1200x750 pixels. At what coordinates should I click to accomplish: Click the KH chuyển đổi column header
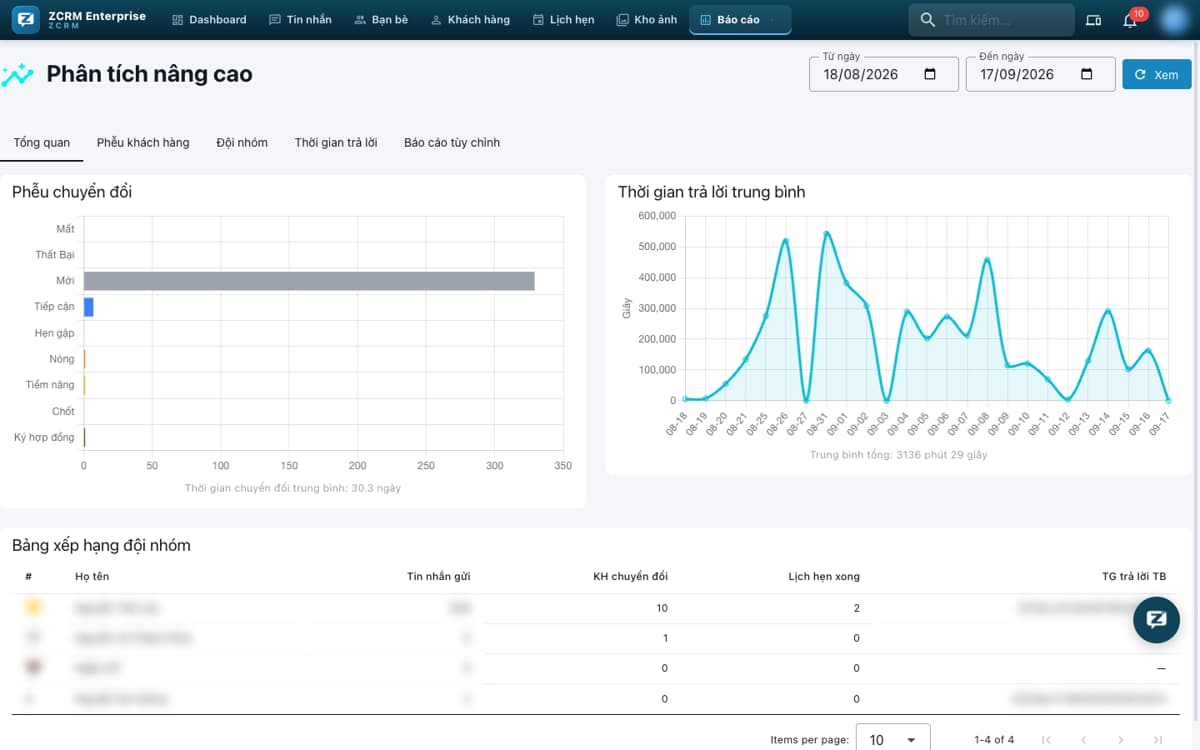coord(630,576)
